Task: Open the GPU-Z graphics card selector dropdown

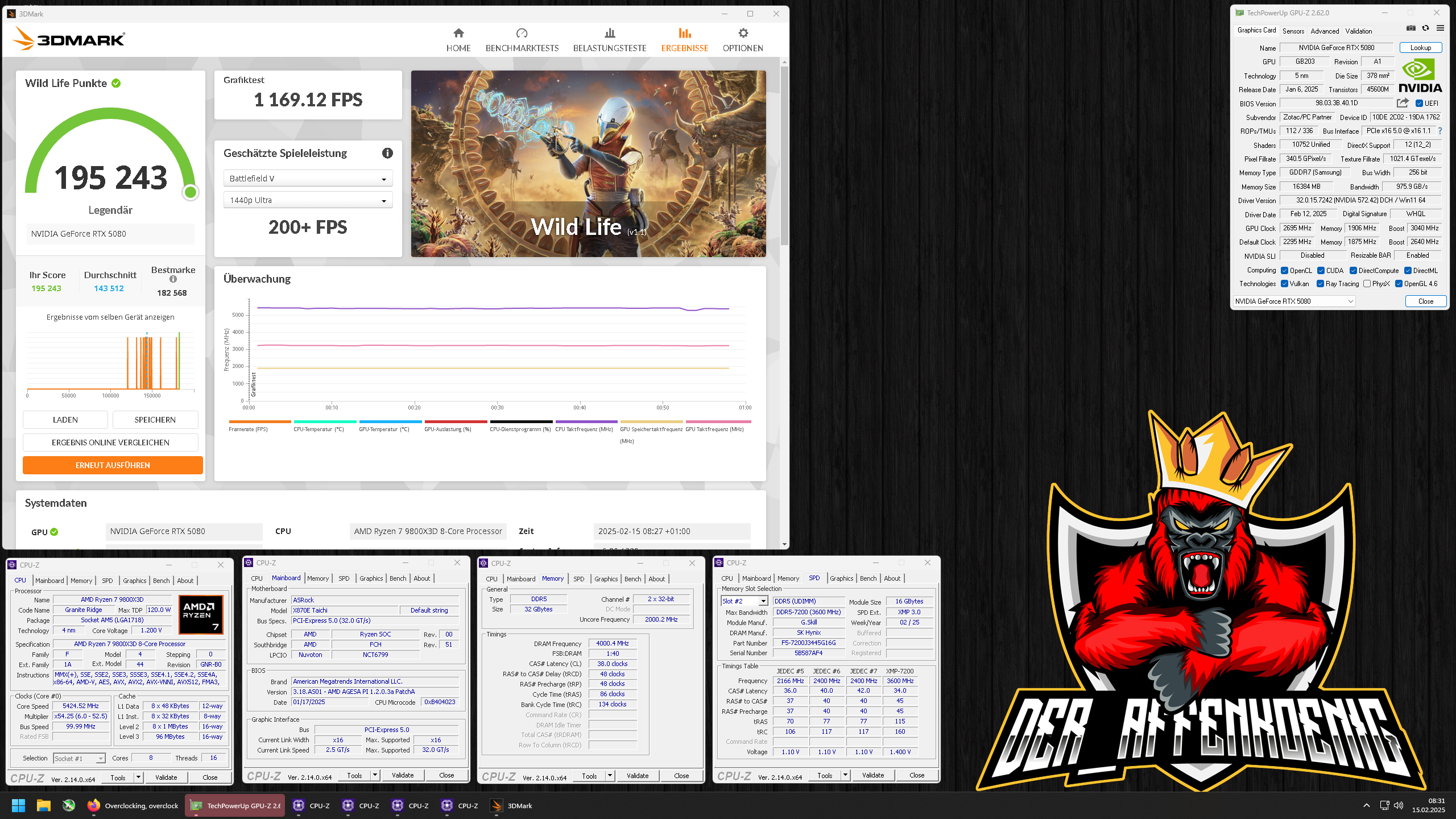Action: 1294,301
